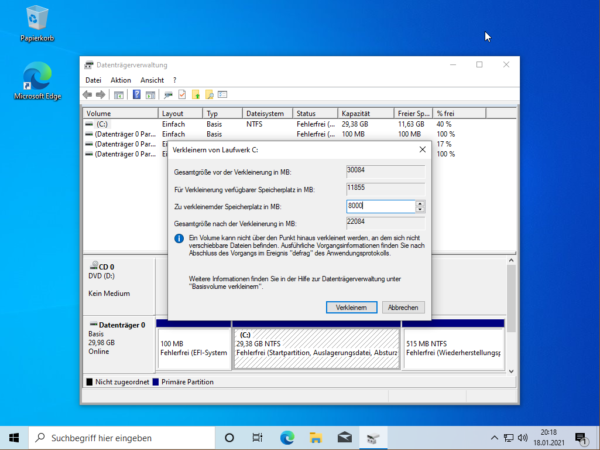Image resolution: width=600 pixels, height=450 pixels.
Task: Click the Cortana circle icon
Action: (229, 438)
